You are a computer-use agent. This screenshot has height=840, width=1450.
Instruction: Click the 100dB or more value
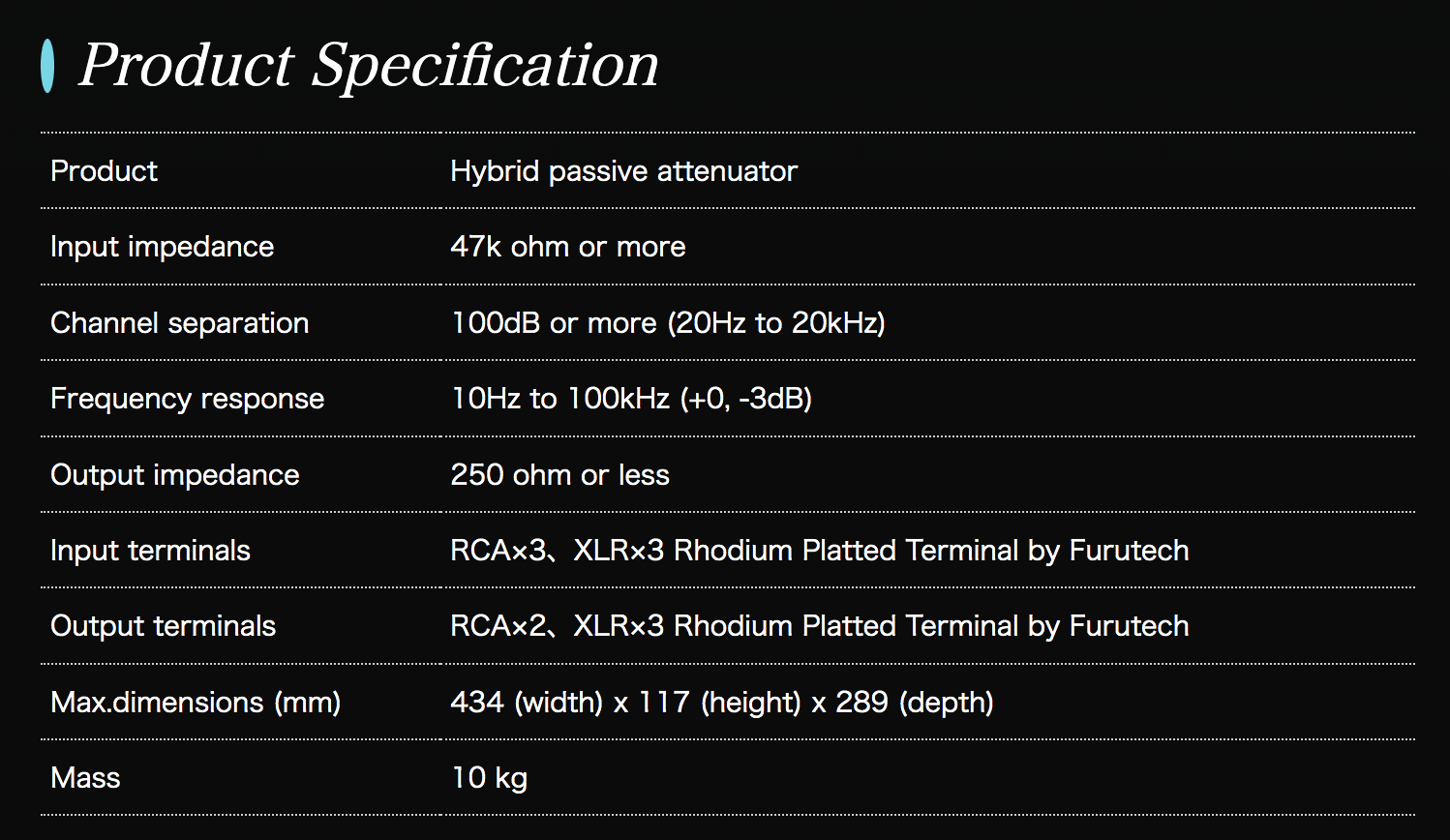pyautogui.click(x=668, y=323)
